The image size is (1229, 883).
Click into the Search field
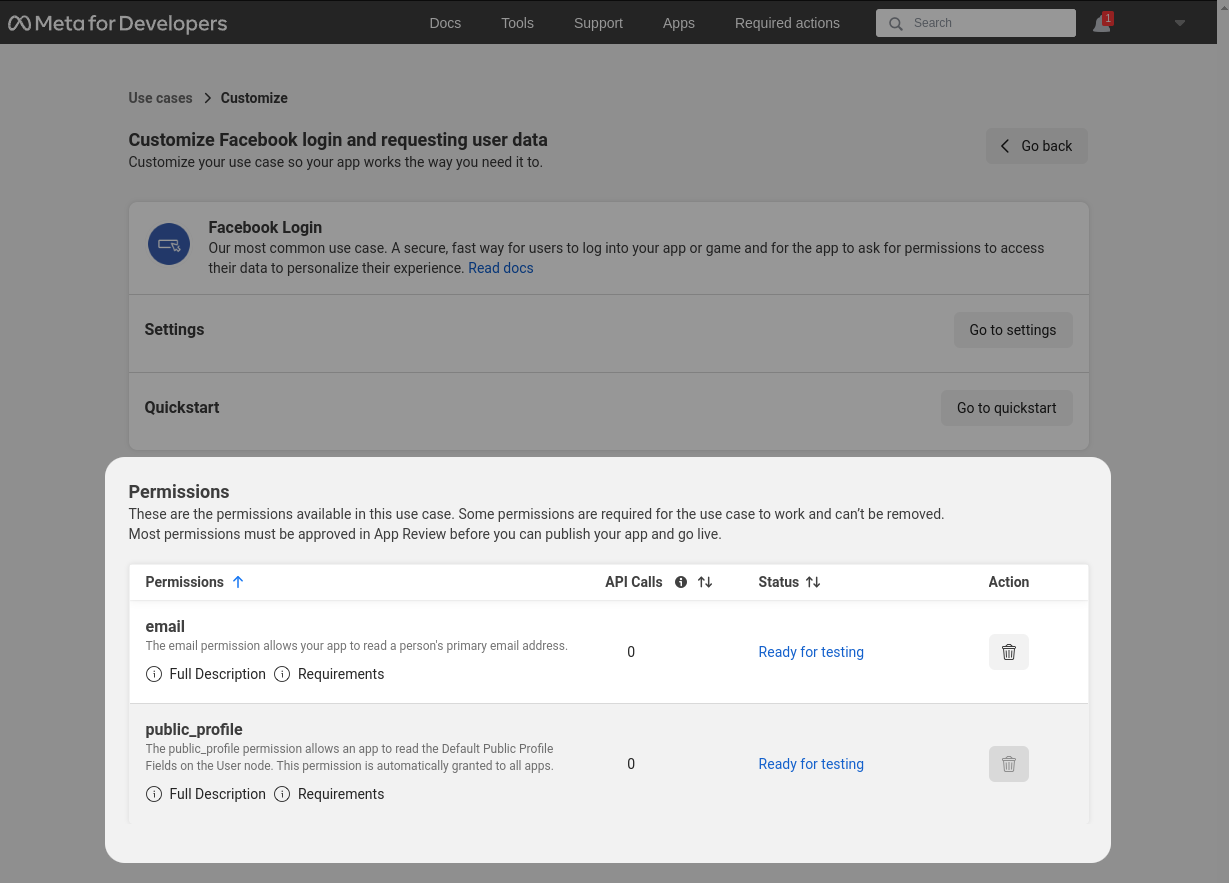(975, 22)
